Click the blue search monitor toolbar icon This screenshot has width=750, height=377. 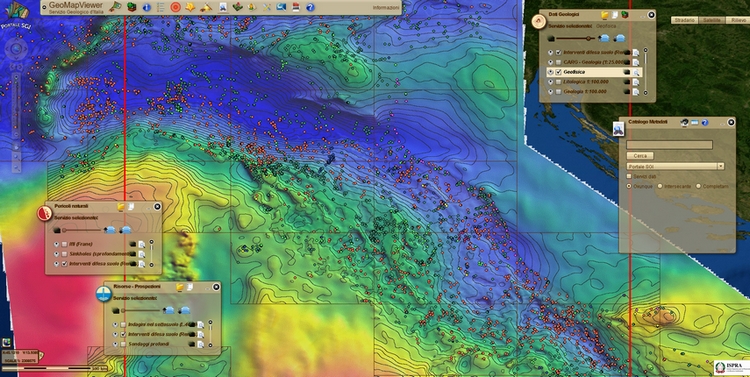tap(282, 7)
